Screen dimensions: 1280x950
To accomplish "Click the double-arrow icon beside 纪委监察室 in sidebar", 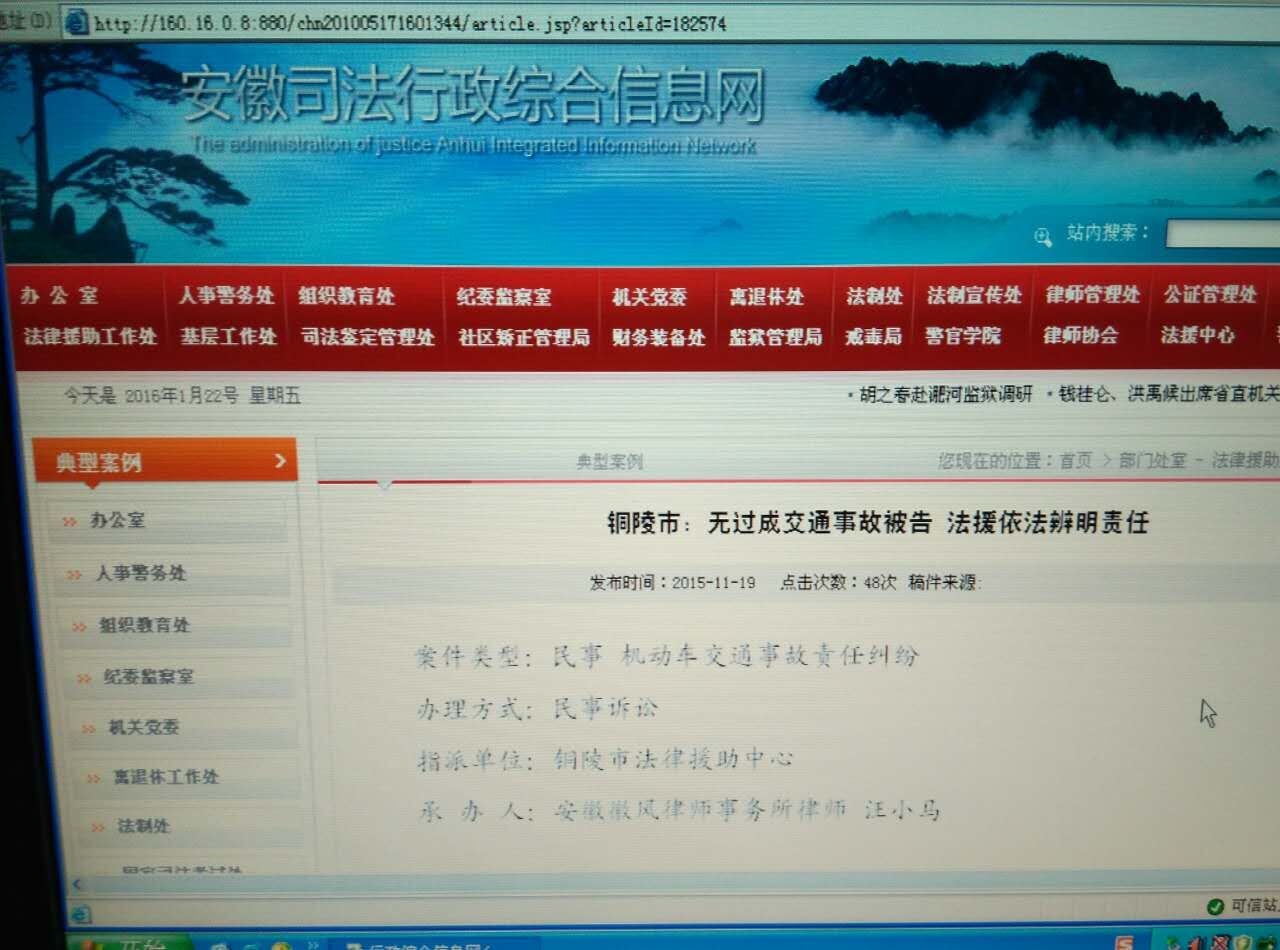I will pyautogui.click(x=84, y=679).
